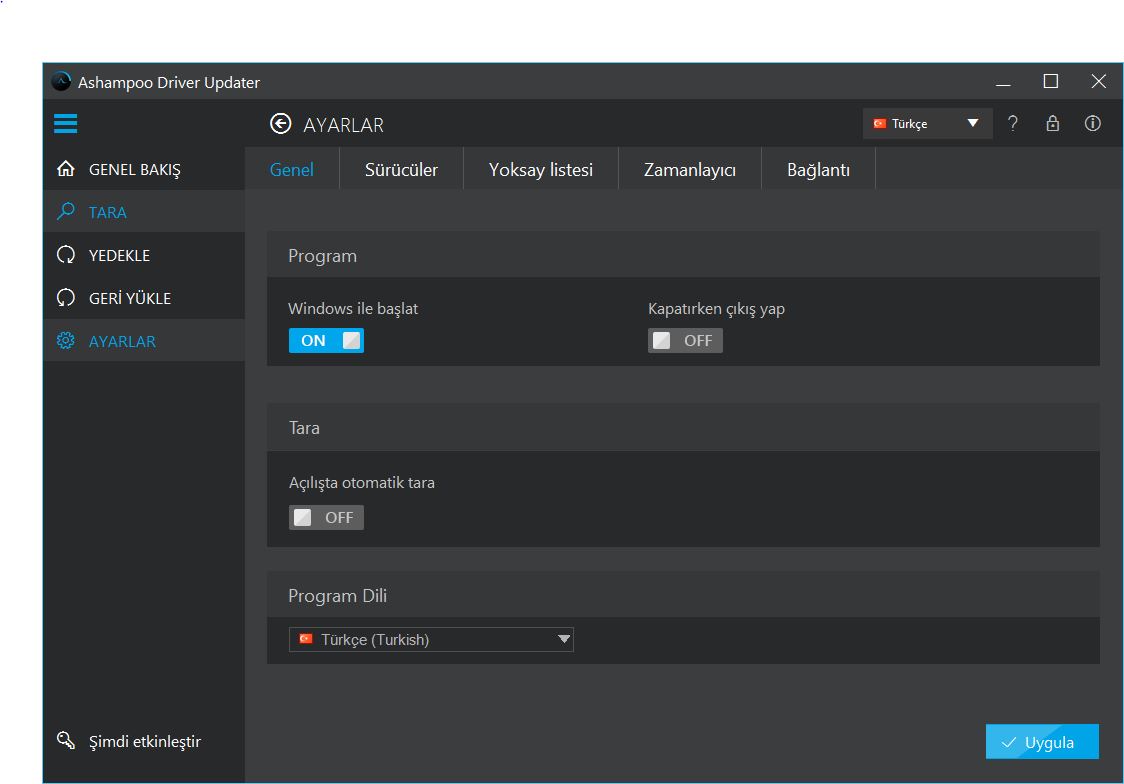This screenshot has height=784, width=1124.
Task: Open the hamburger menu icon
Action: (x=65, y=123)
